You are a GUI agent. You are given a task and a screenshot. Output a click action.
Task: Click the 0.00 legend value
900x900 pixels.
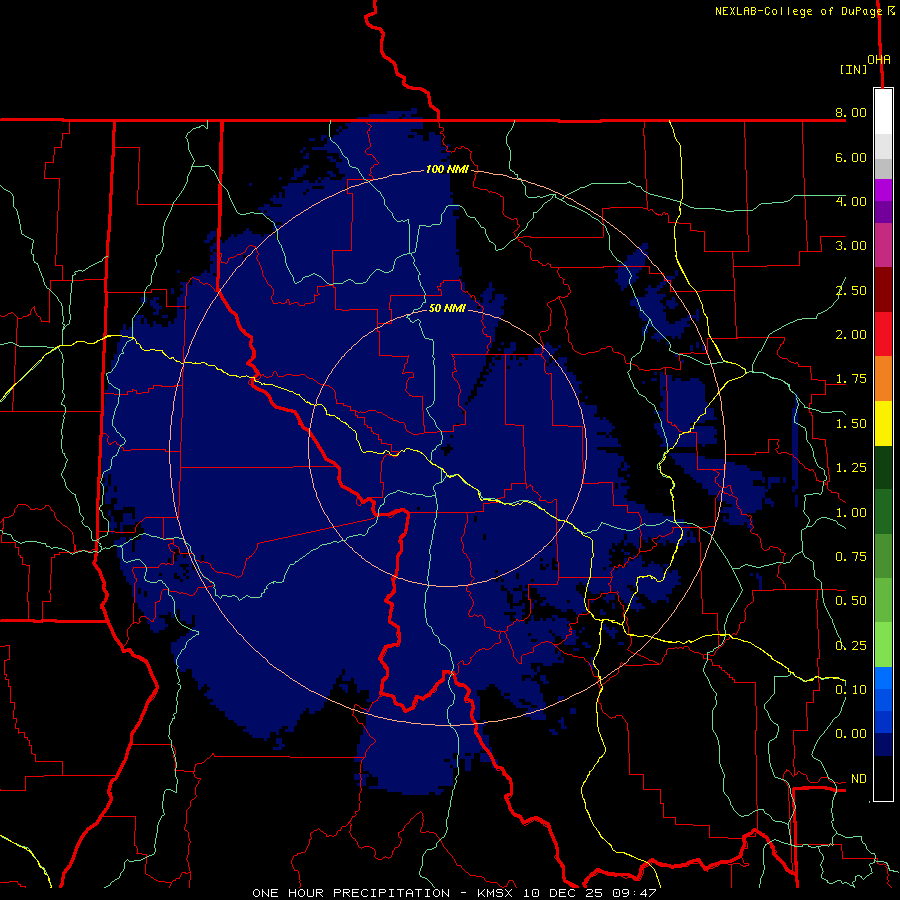(x=851, y=734)
